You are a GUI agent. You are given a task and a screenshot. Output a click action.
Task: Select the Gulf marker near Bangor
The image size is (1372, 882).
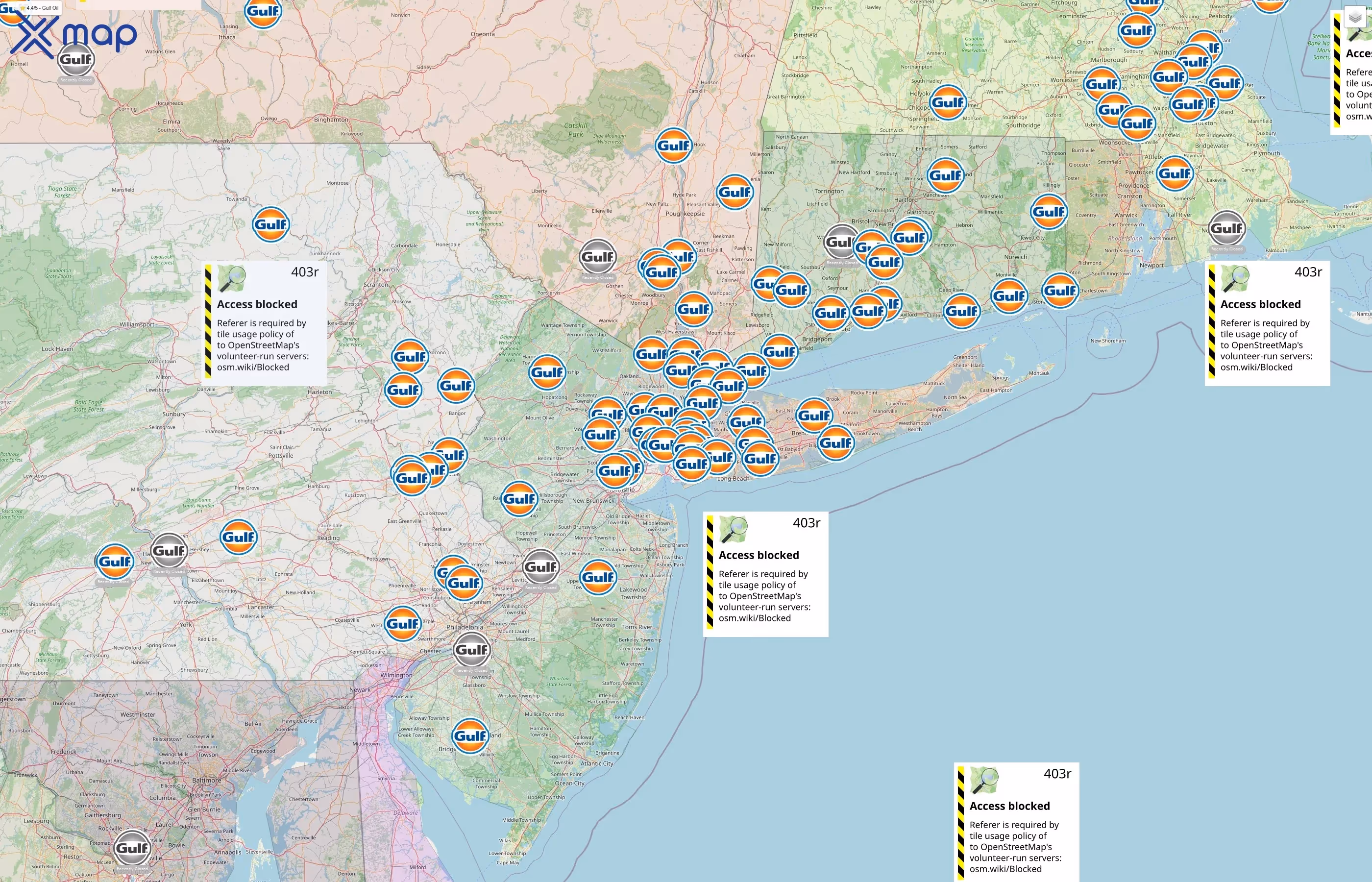(456, 386)
